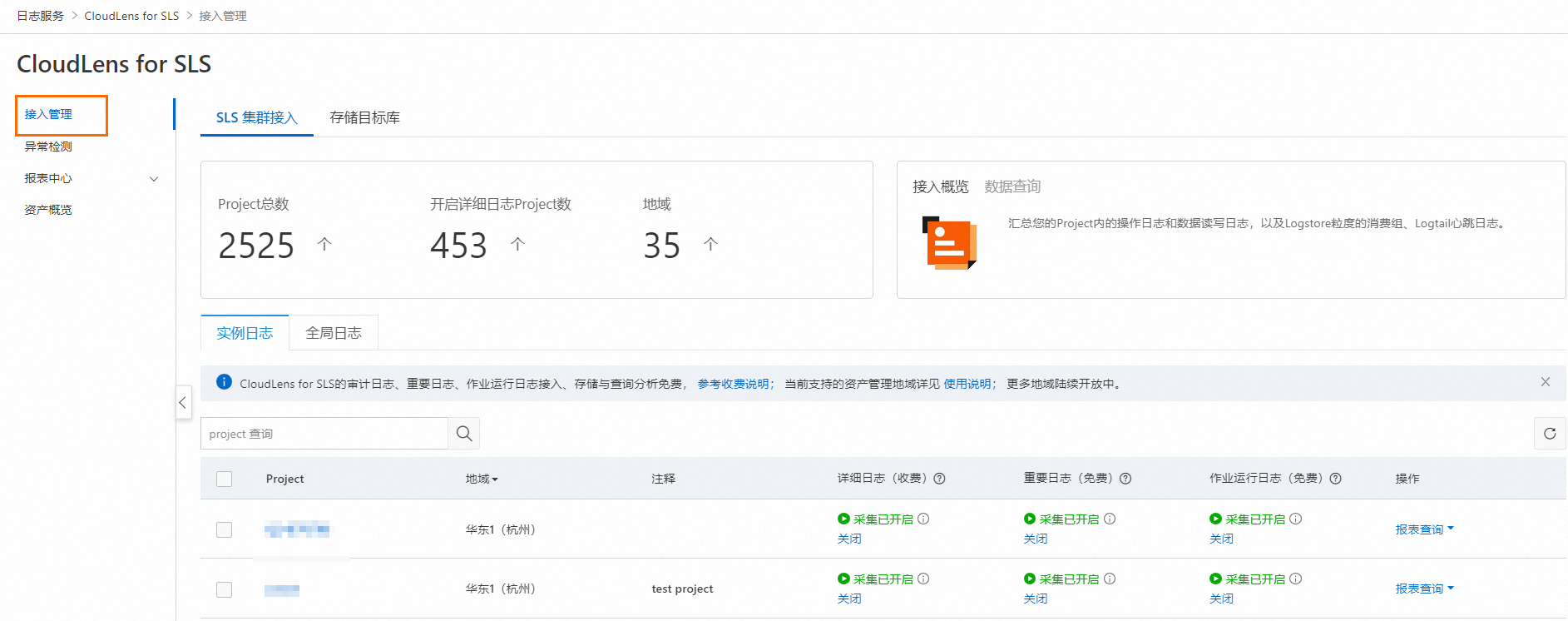Open 资产概览 in the sidebar

(x=48, y=210)
